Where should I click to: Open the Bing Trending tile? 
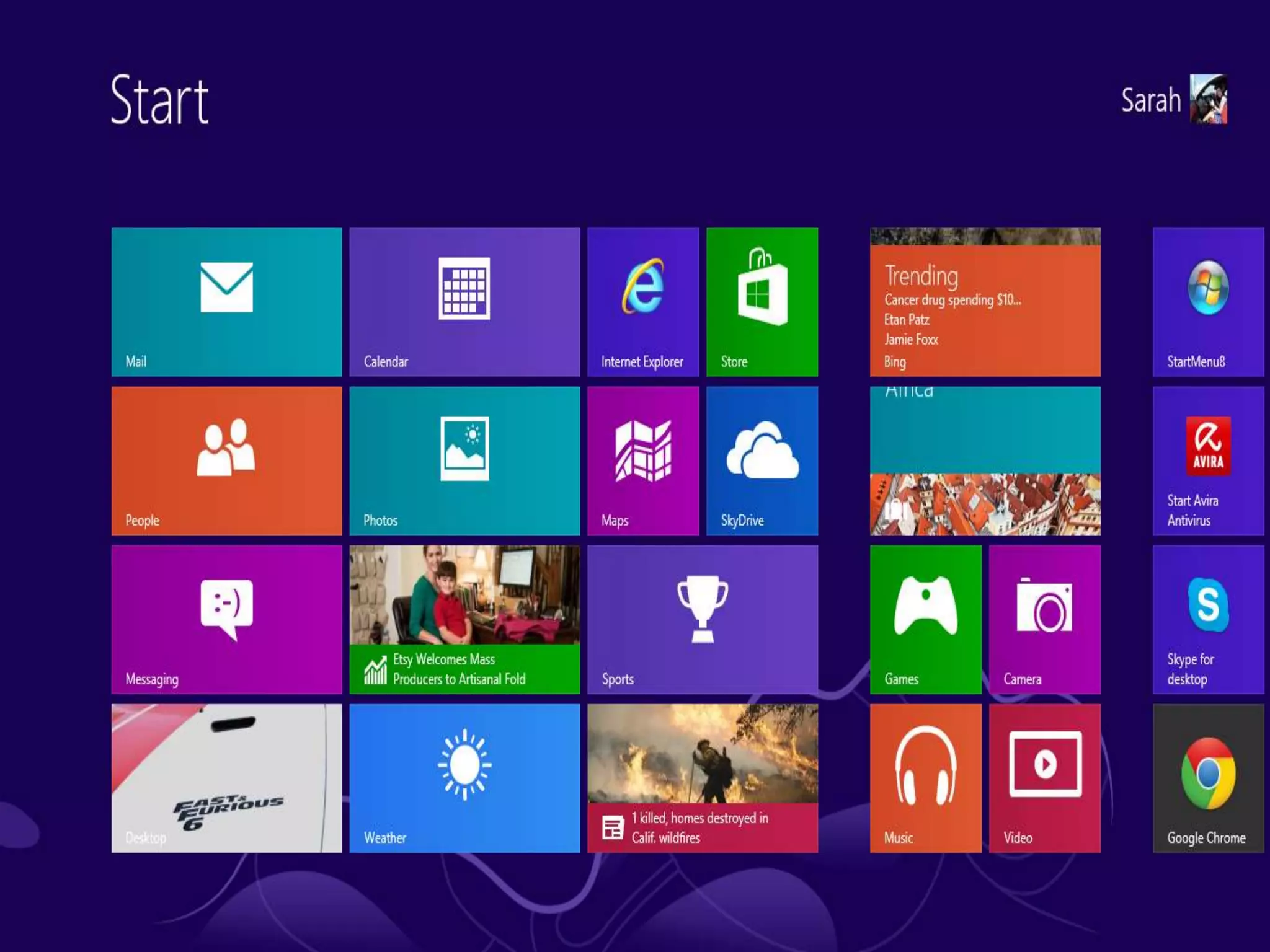[985, 302]
